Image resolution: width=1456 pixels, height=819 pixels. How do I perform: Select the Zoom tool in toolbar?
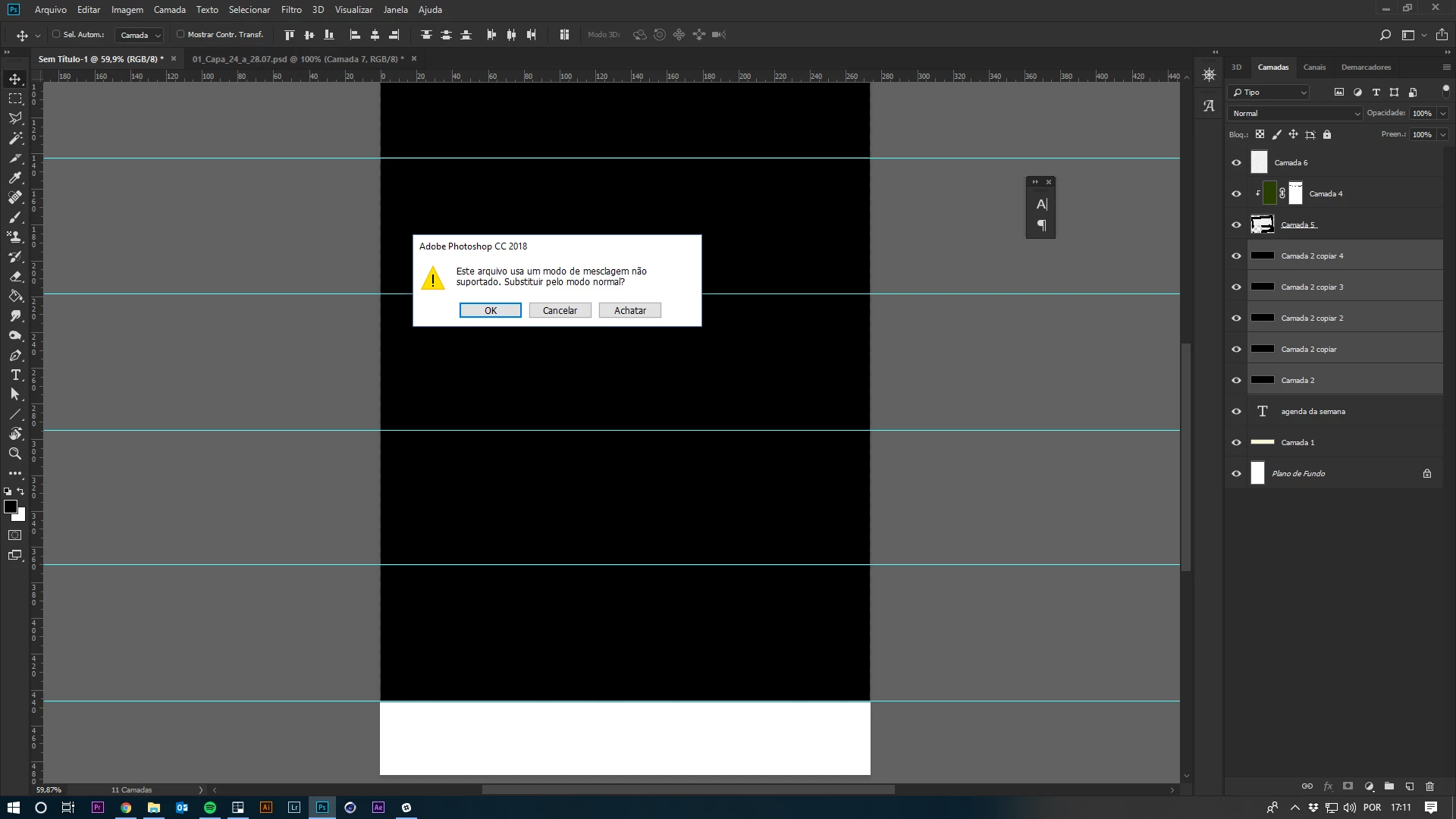tap(15, 453)
